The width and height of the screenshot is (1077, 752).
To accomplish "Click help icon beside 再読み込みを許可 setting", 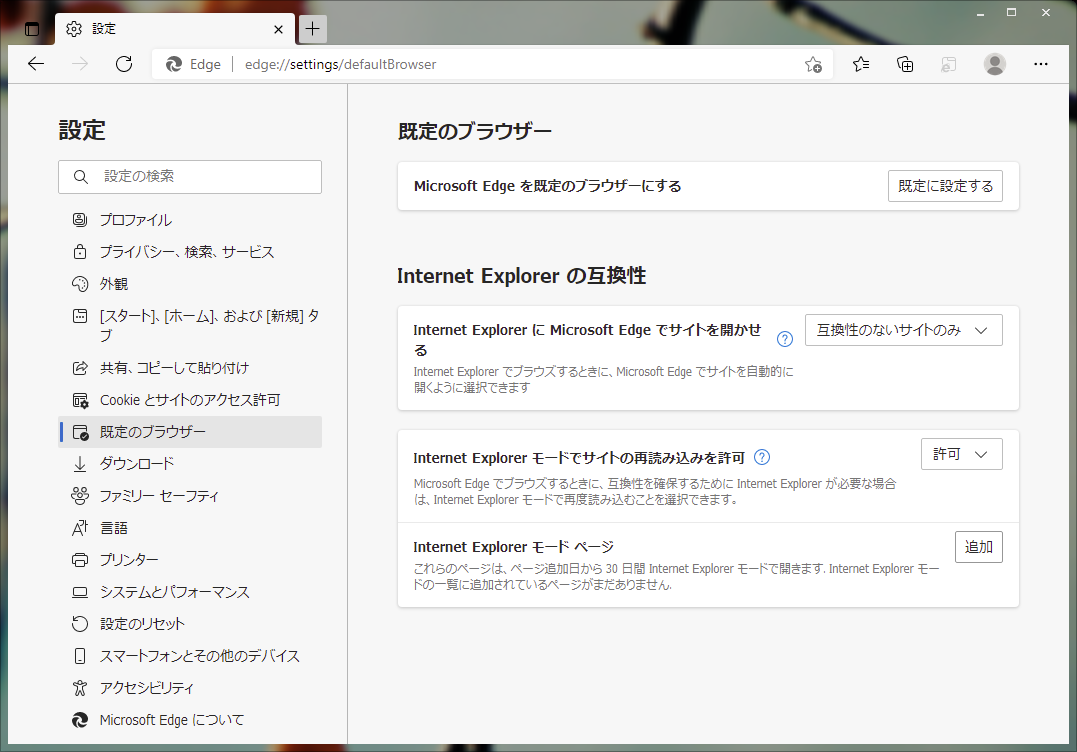I will pyautogui.click(x=762, y=457).
